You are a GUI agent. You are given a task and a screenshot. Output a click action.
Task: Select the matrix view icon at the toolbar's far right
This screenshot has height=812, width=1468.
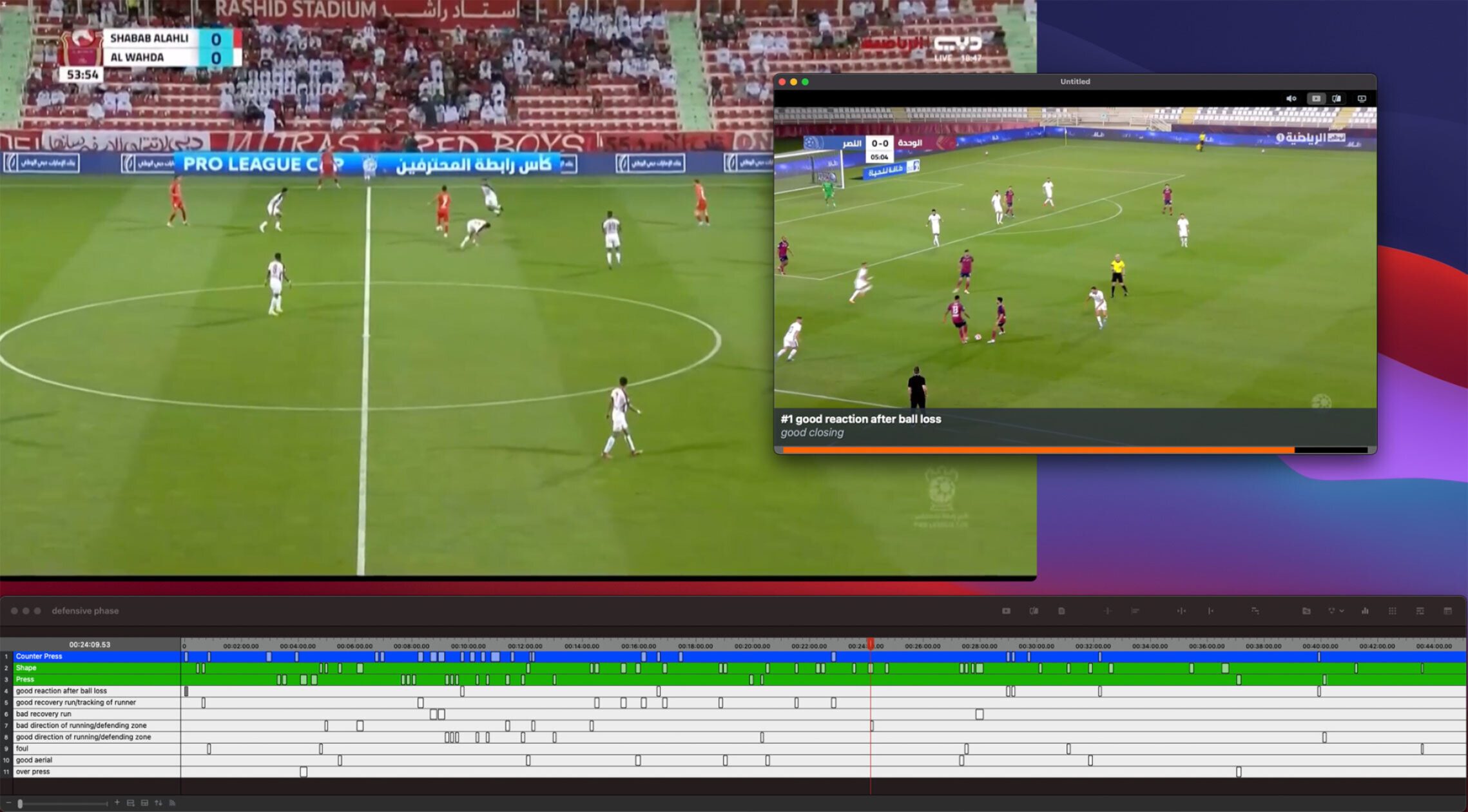pos(1447,610)
